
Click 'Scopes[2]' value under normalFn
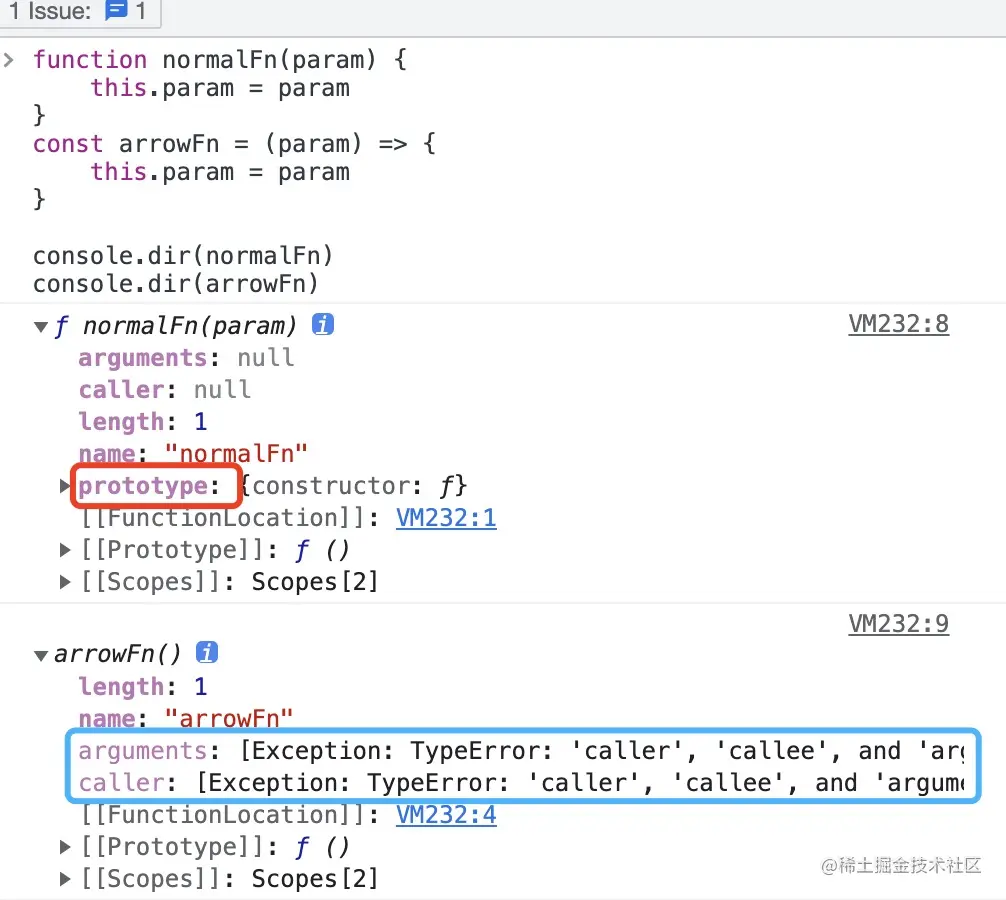tap(315, 582)
